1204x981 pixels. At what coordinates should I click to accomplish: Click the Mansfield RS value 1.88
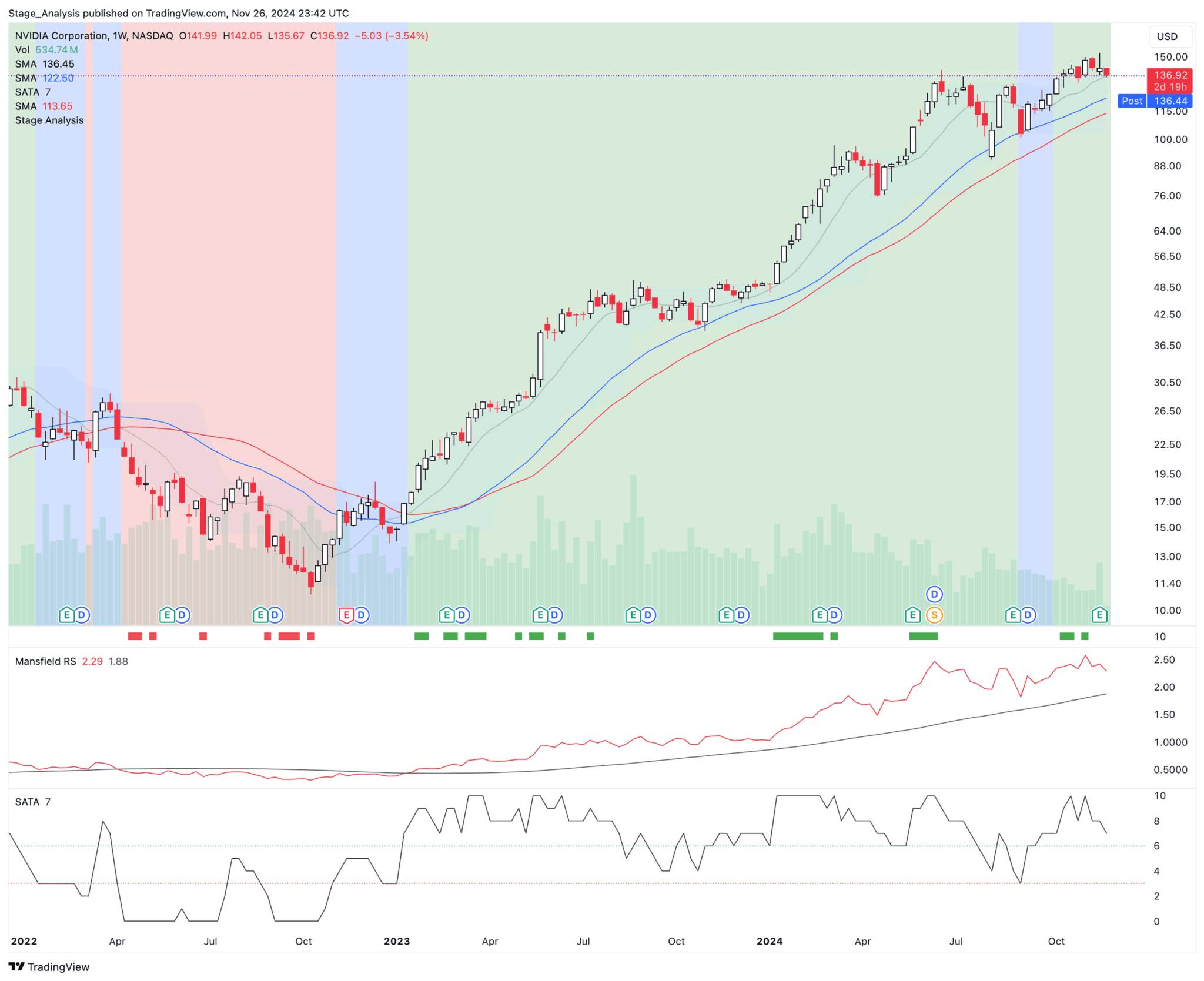pos(118,661)
